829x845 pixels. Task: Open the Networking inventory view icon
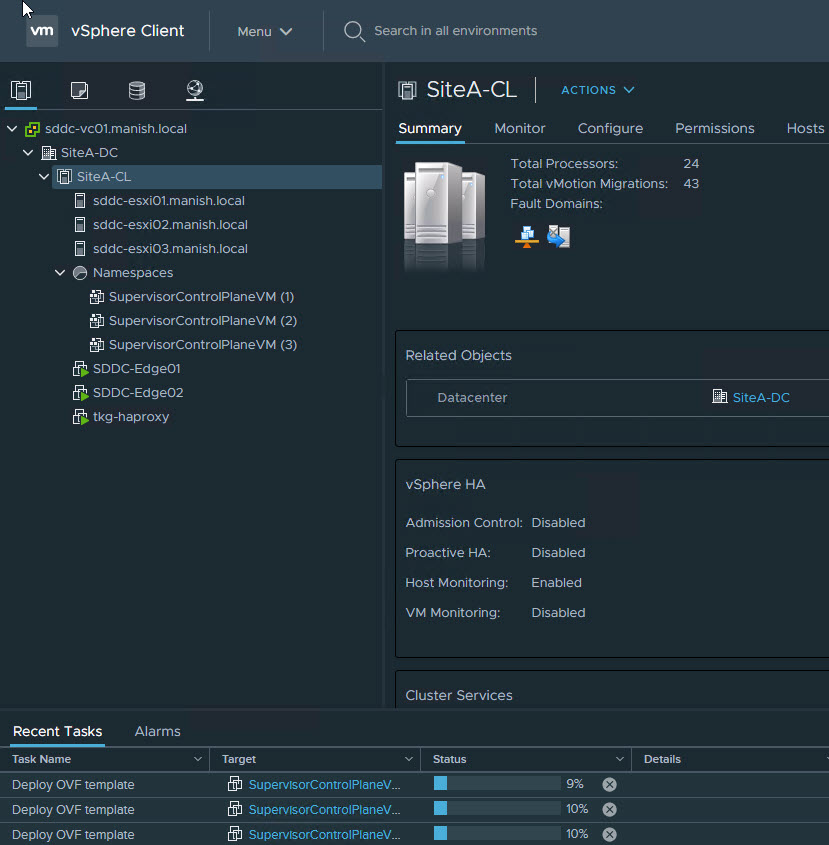point(195,91)
